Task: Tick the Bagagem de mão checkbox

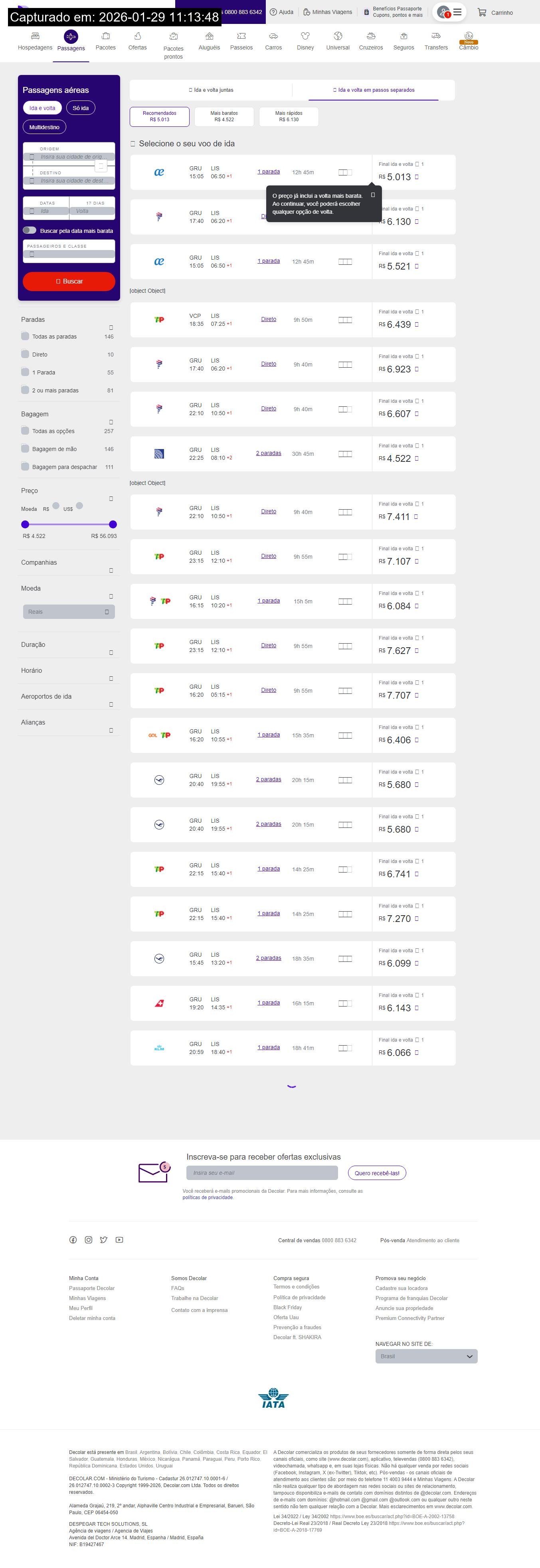Action: 25,449
